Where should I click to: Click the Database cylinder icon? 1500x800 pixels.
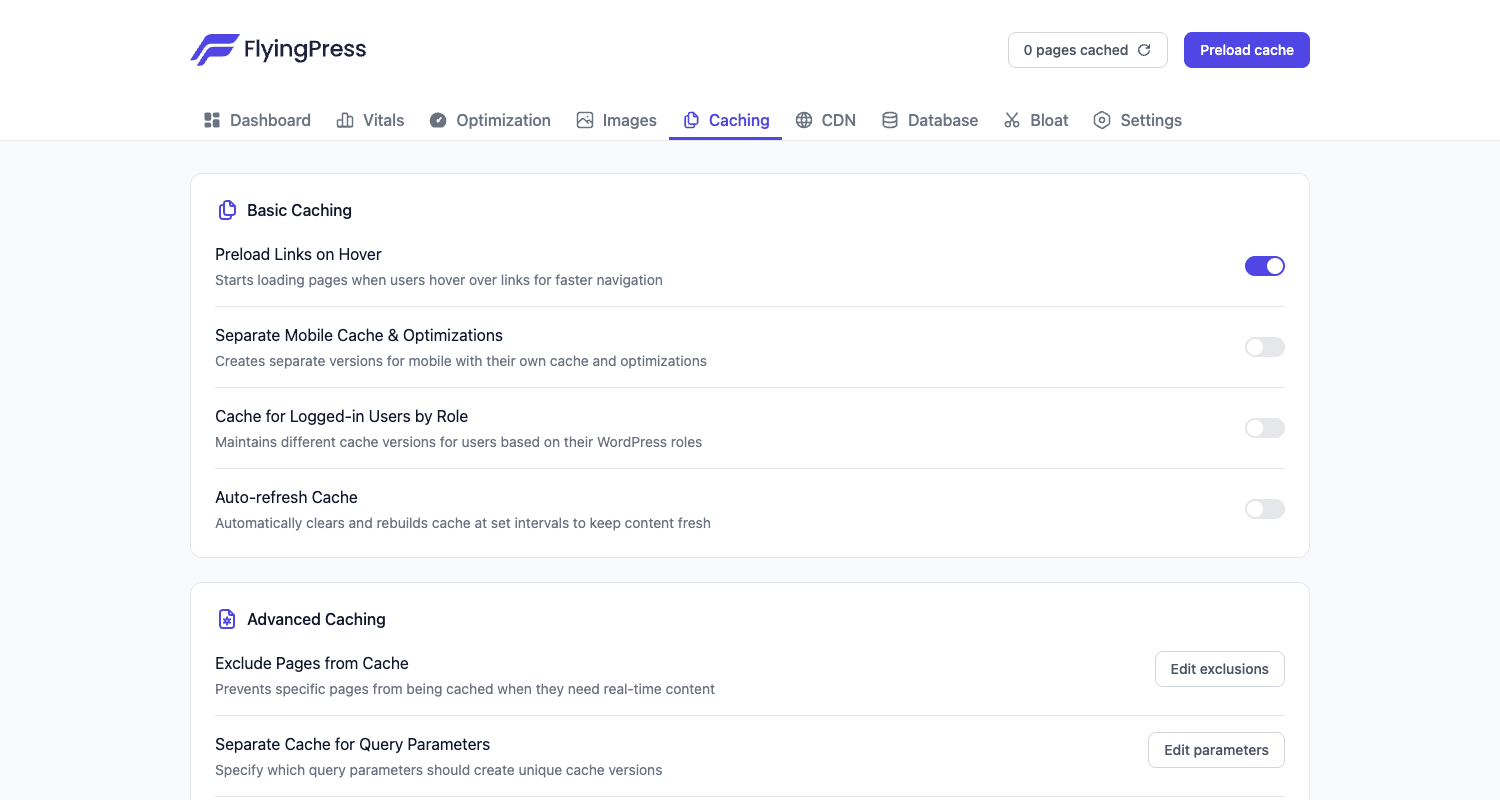point(890,120)
